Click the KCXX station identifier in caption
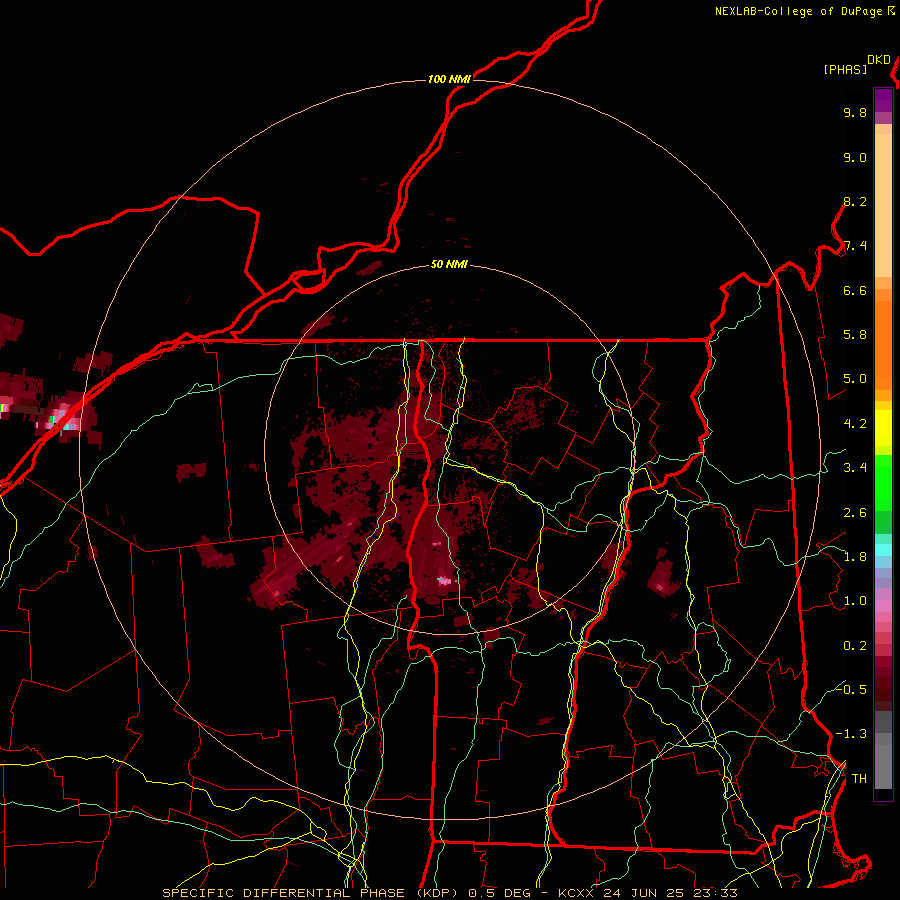The height and width of the screenshot is (900, 900). click(x=576, y=893)
